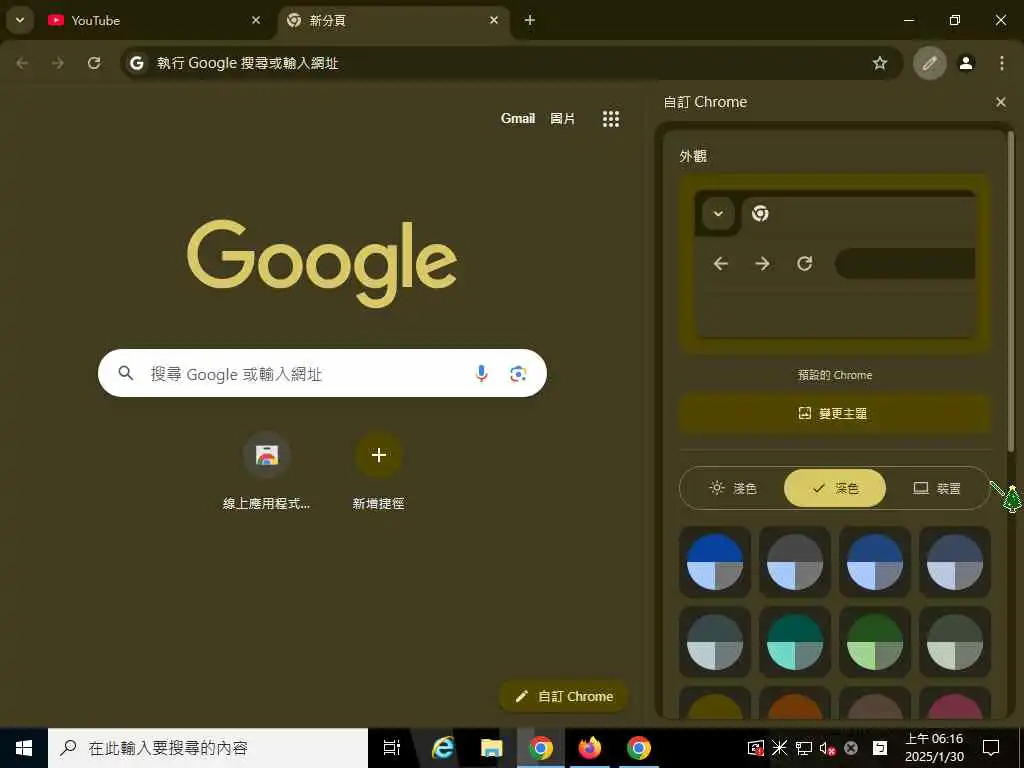Choose the teal color swatch

point(795,642)
